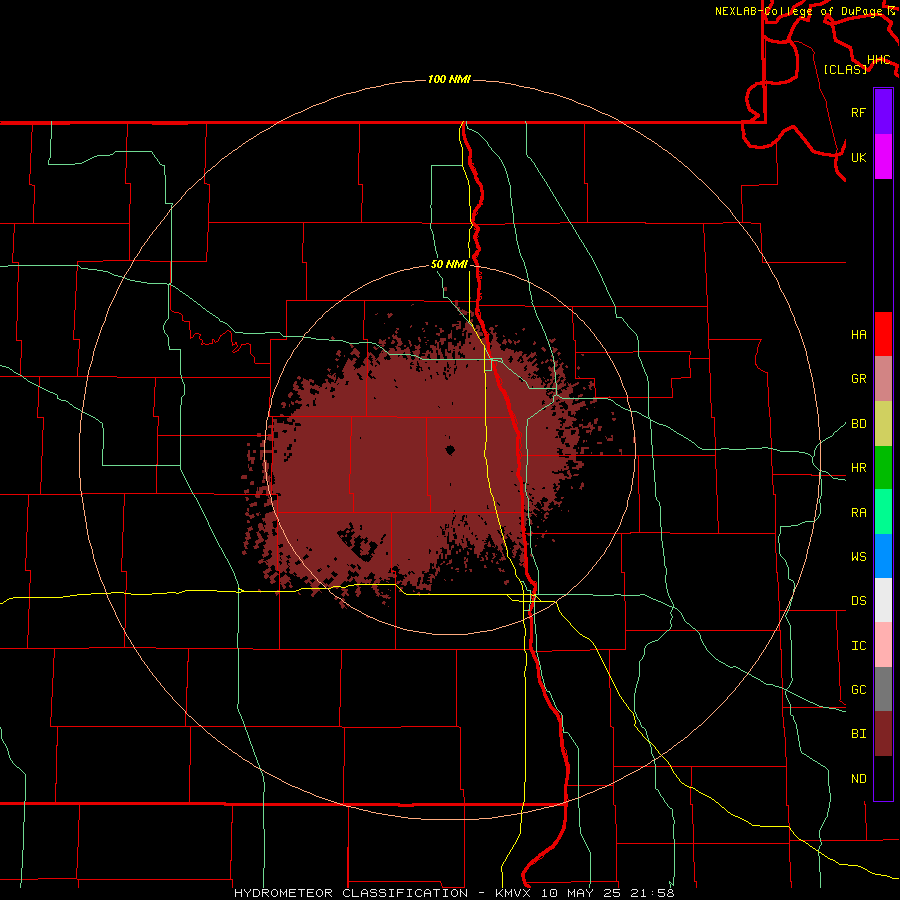This screenshot has height=900, width=900.
Task: Click the "BD" legend label
Action: click(858, 424)
